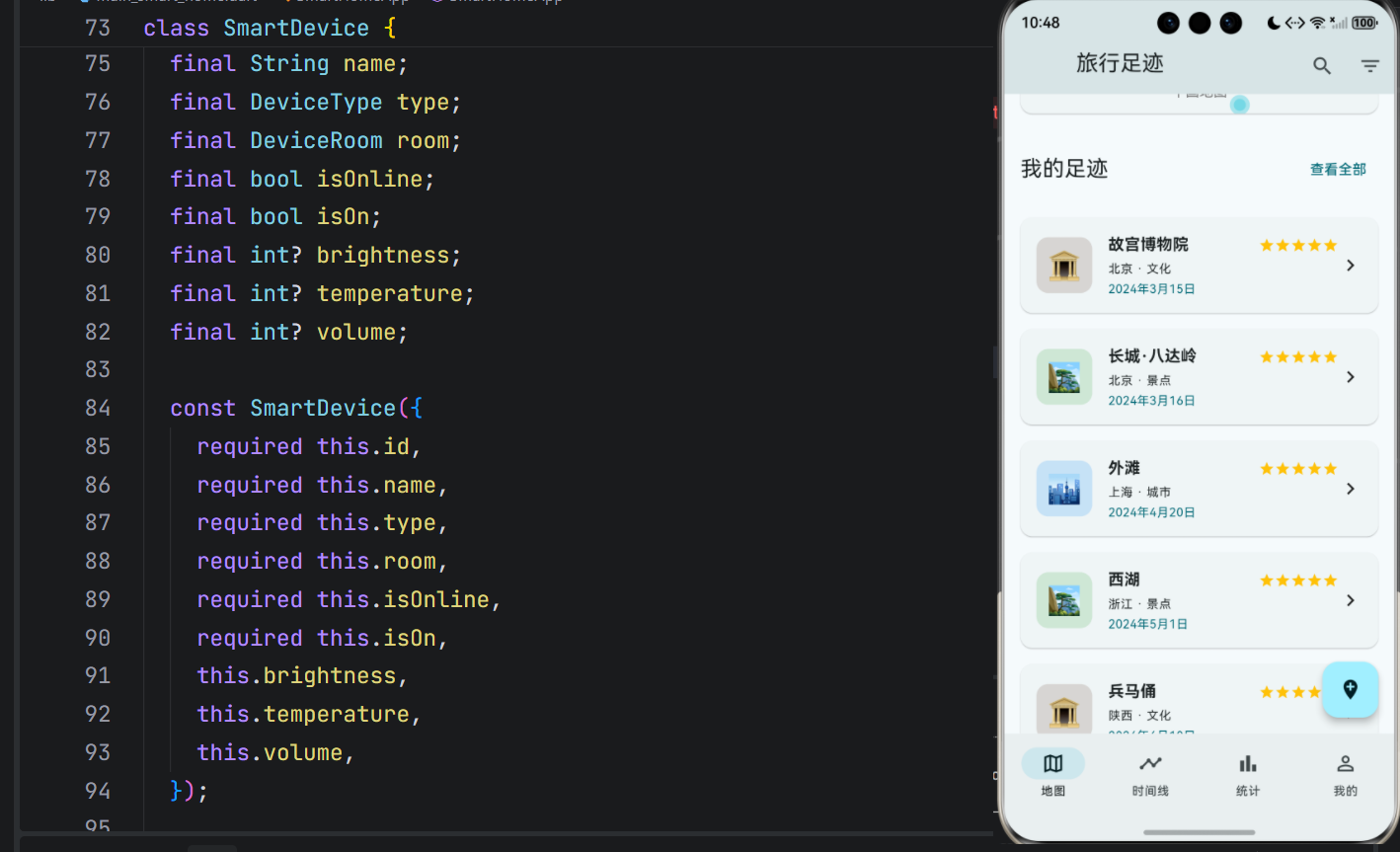The height and width of the screenshot is (852, 1400).
Task: Select the 外滩 title text
Action: [x=1124, y=467]
